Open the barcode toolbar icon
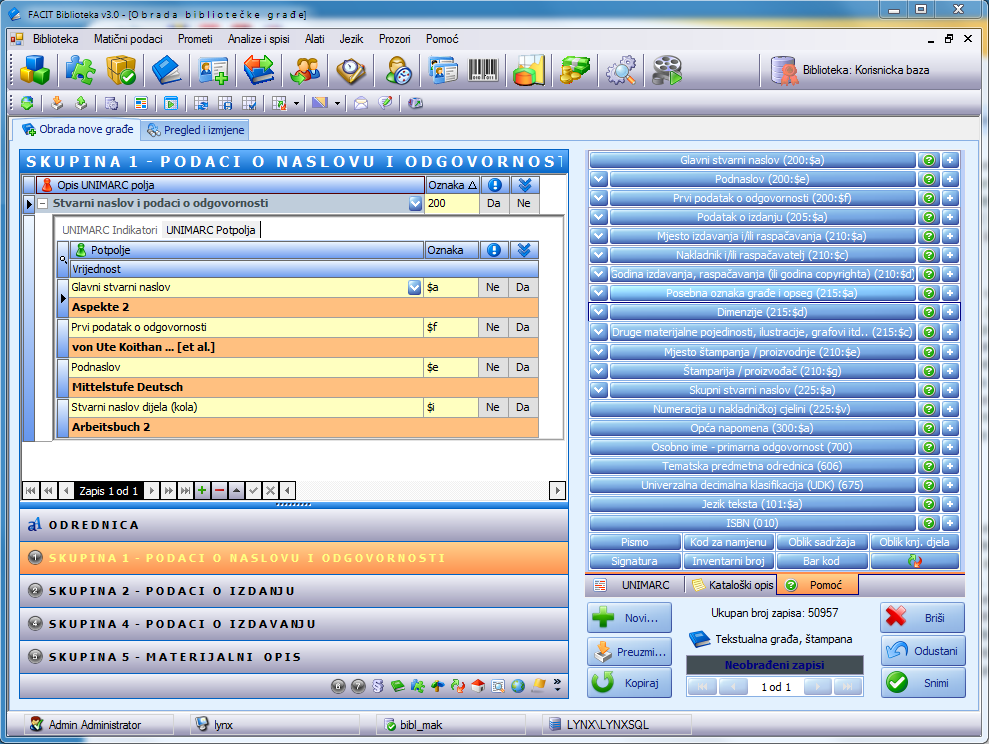 483,70
